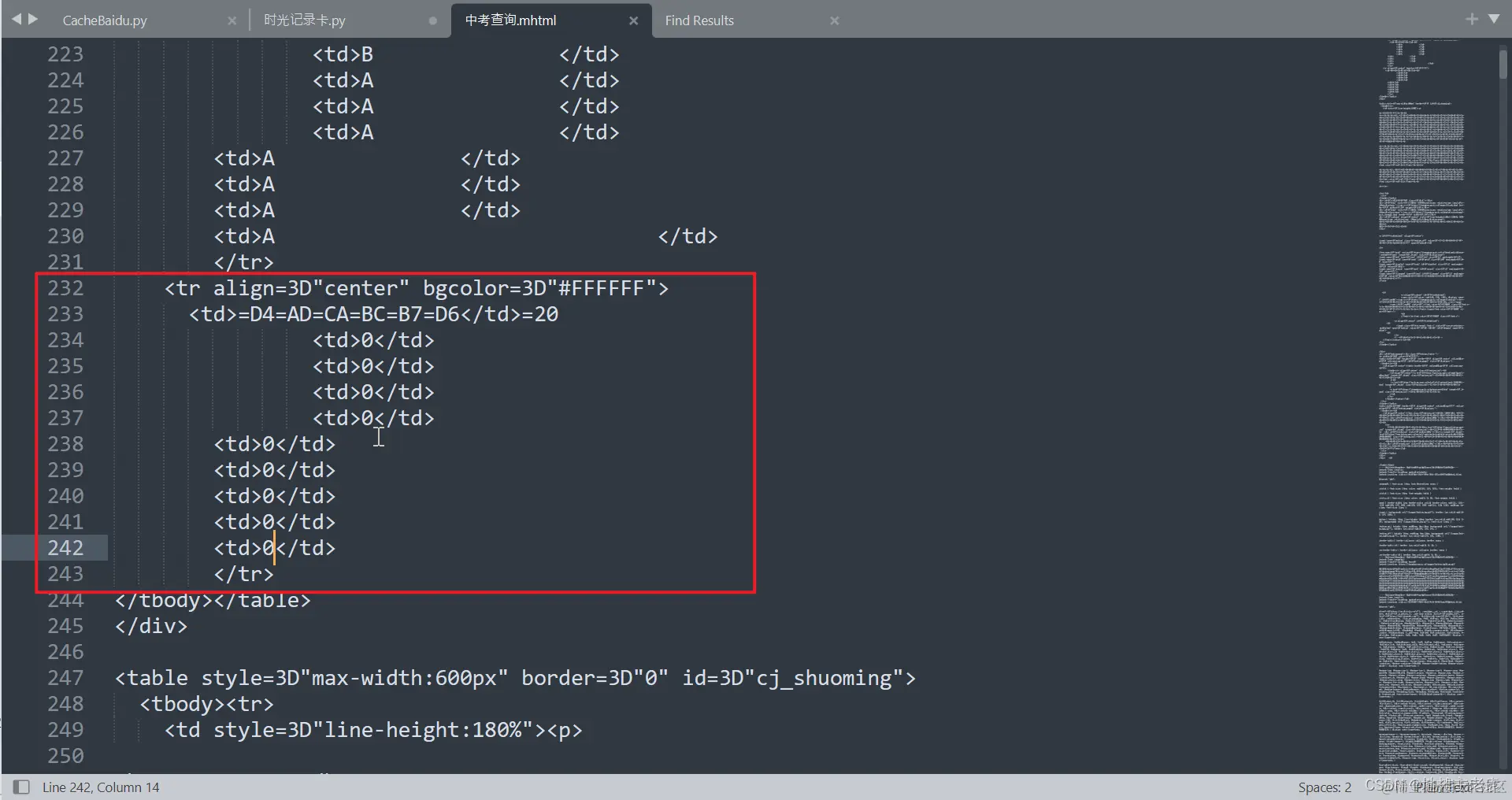
Task: Click the =D4=AD=CA=BC=B7=D6 encoded text
Action: [350, 314]
